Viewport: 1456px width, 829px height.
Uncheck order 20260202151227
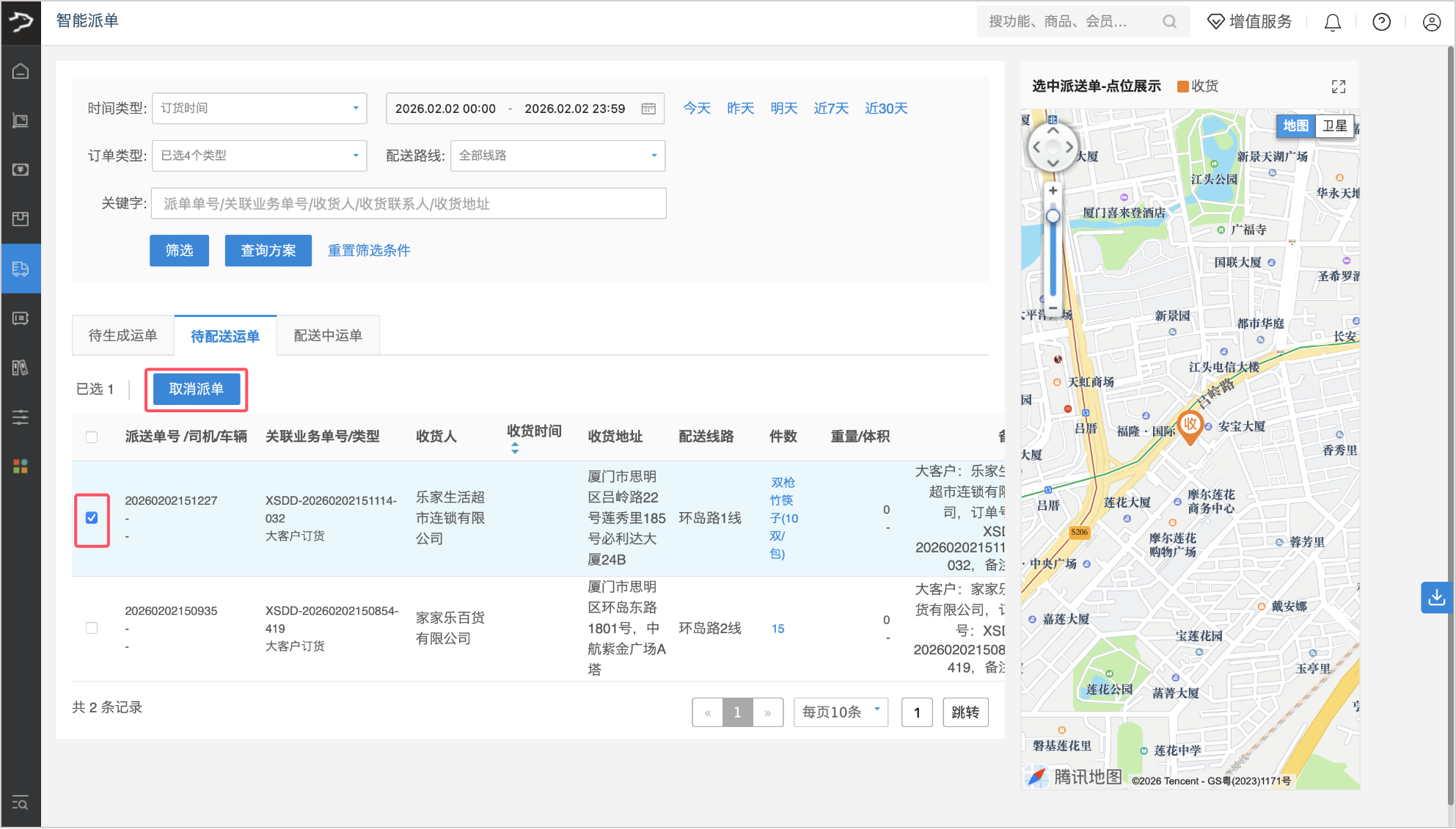click(92, 518)
